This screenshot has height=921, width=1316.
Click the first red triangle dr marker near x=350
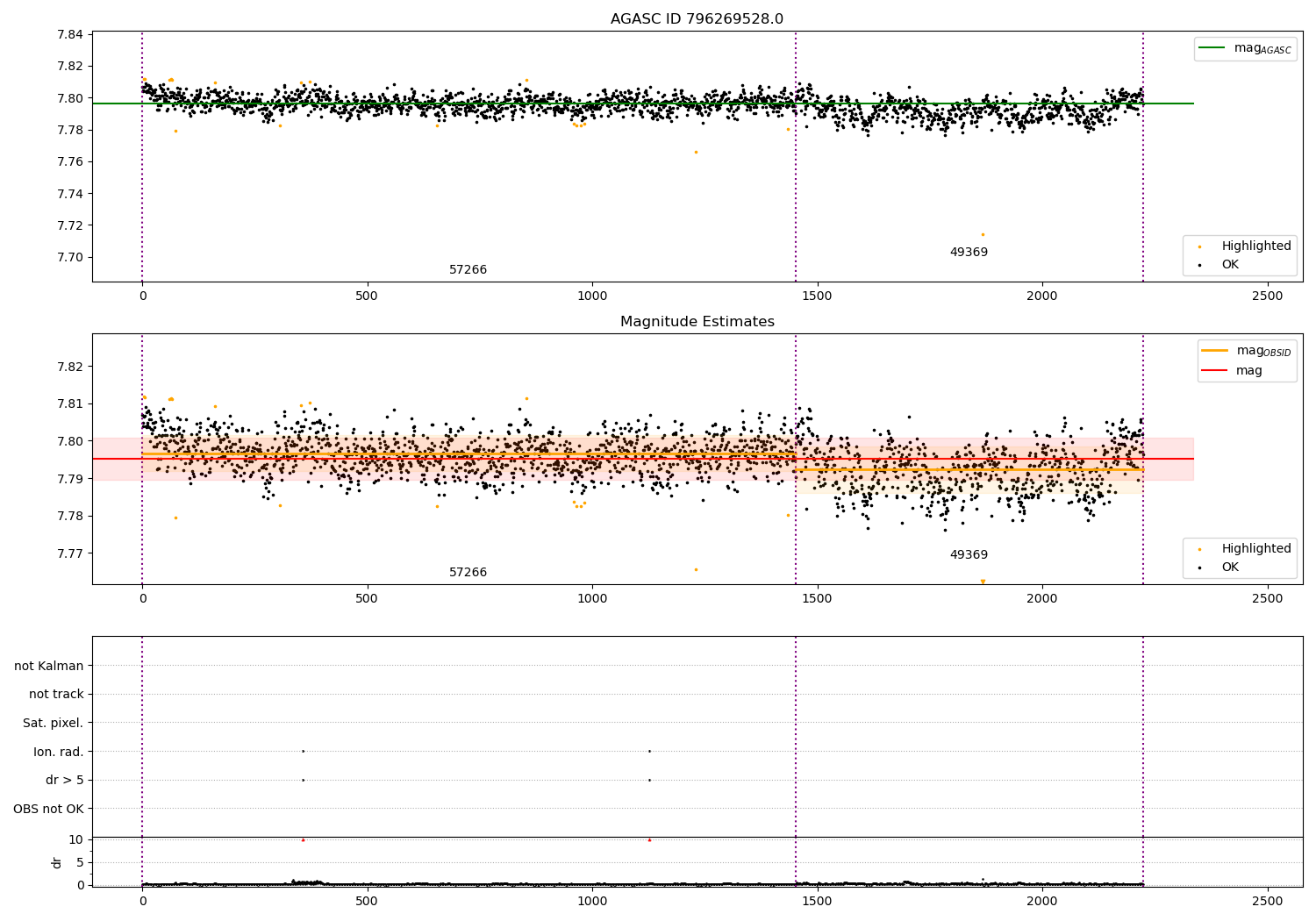(303, 839)
